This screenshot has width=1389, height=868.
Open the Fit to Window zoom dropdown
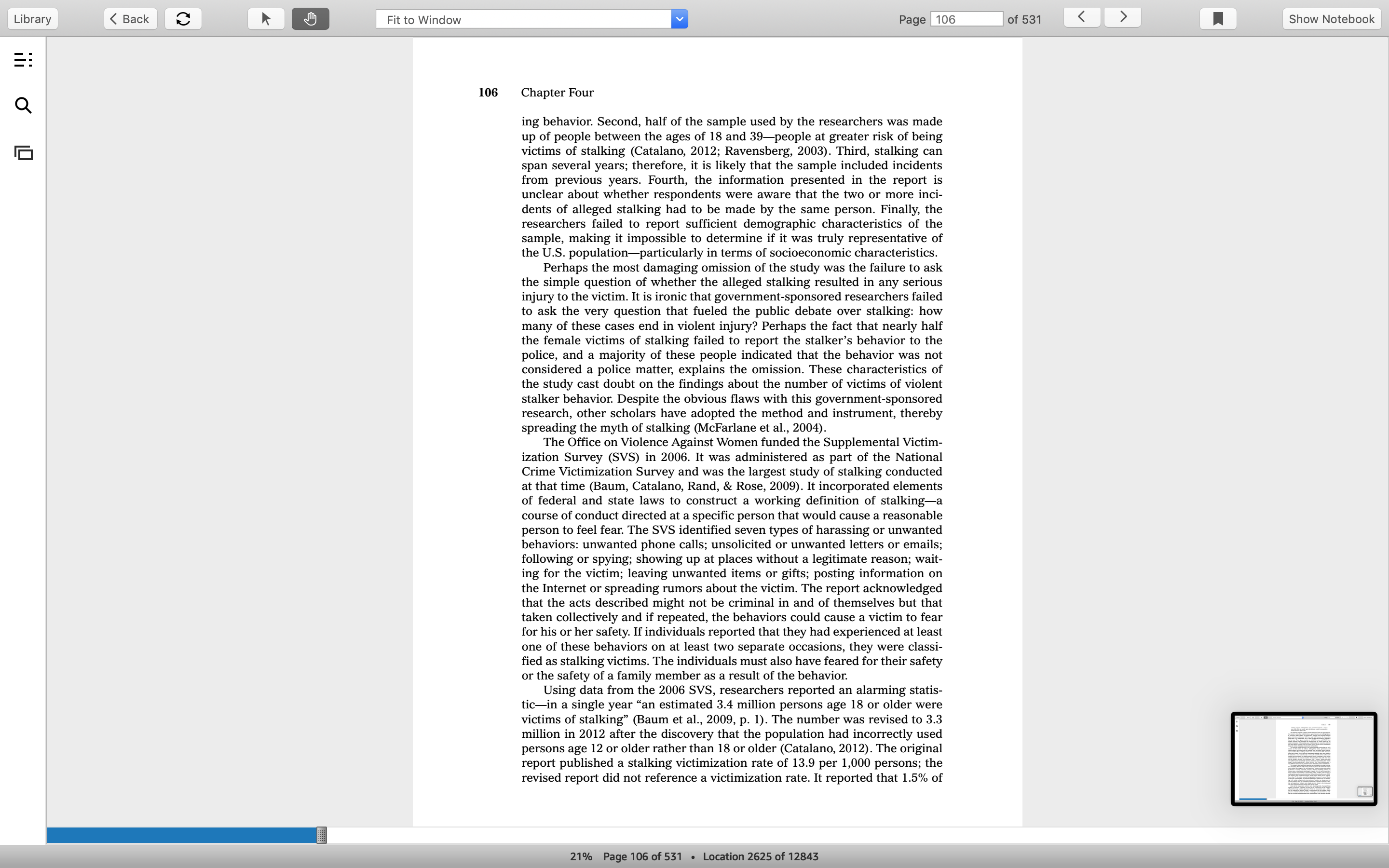pos(531,19)
